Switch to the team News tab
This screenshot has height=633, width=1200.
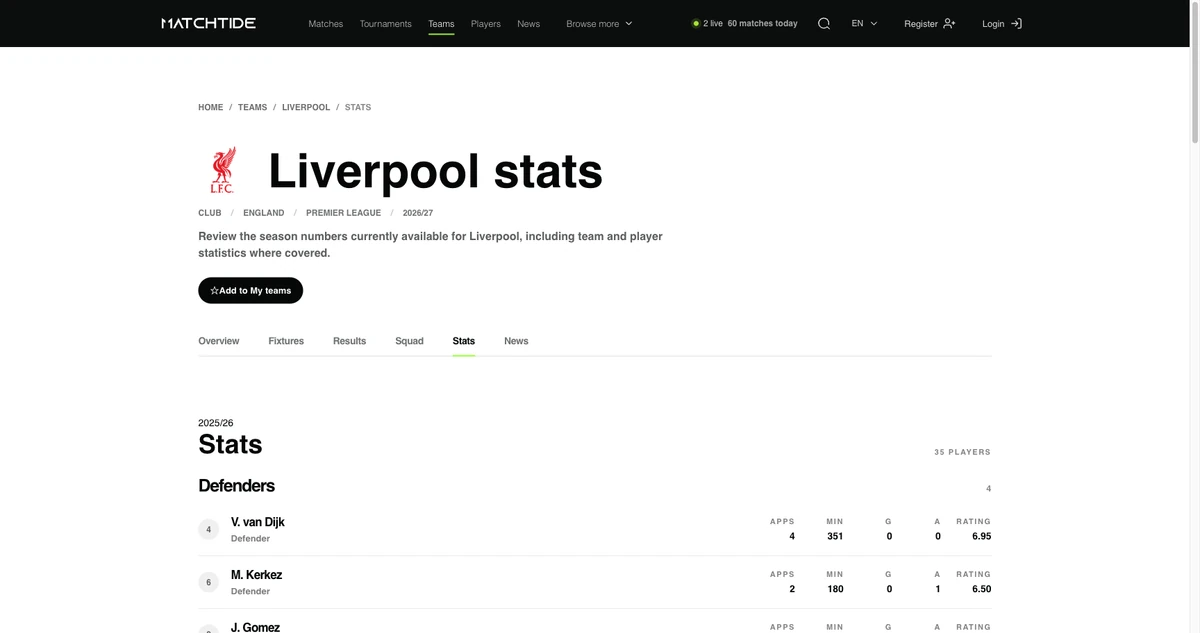coord(516,341)
